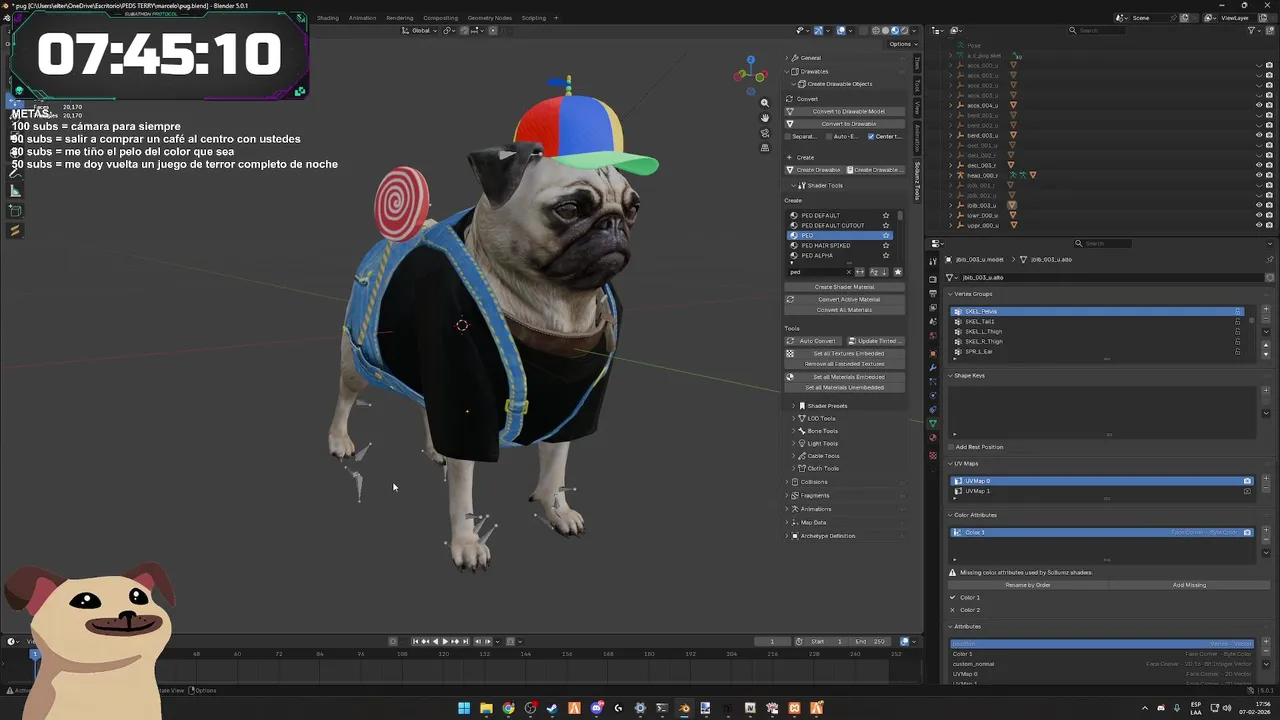
Task: Open File Explorer from the taskbar
Action: [x=486, y=708]
